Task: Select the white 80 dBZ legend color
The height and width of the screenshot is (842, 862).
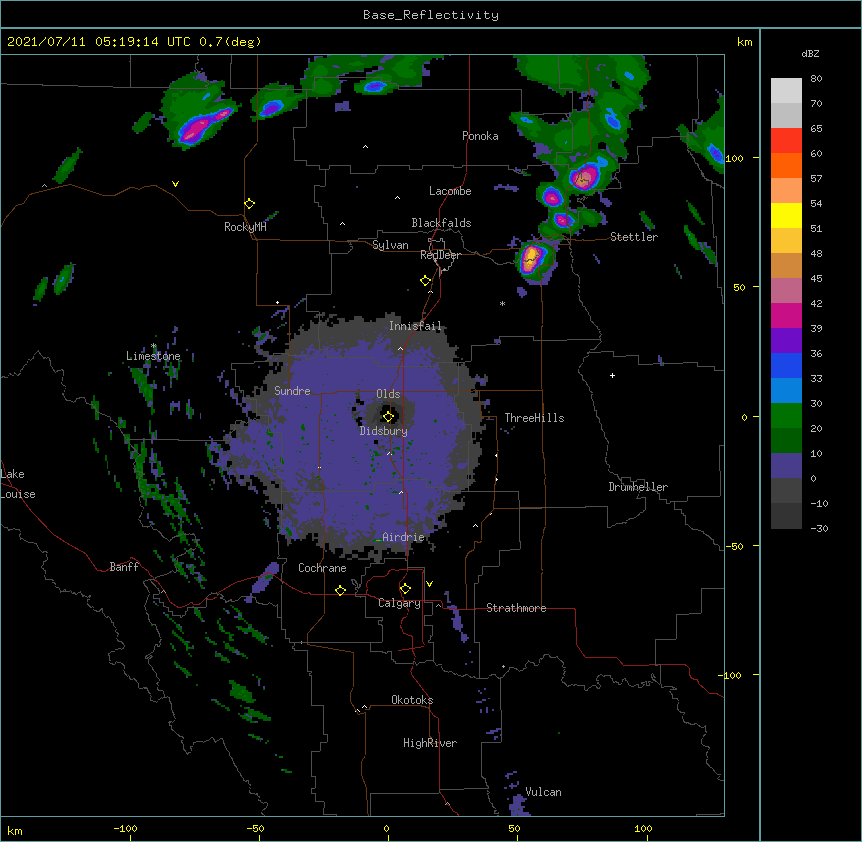Action: point(786,90)
